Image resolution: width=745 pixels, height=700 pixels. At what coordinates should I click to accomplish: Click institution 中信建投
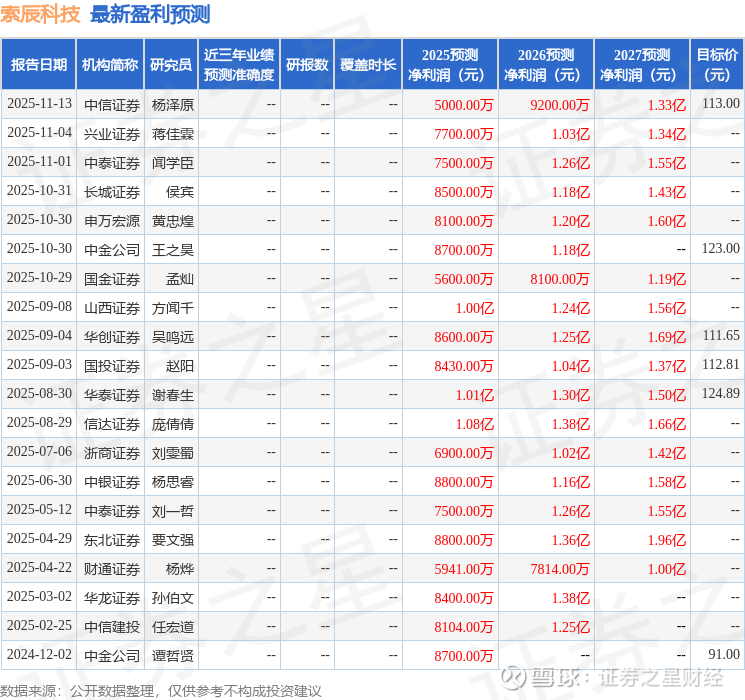tap(112, 627)
